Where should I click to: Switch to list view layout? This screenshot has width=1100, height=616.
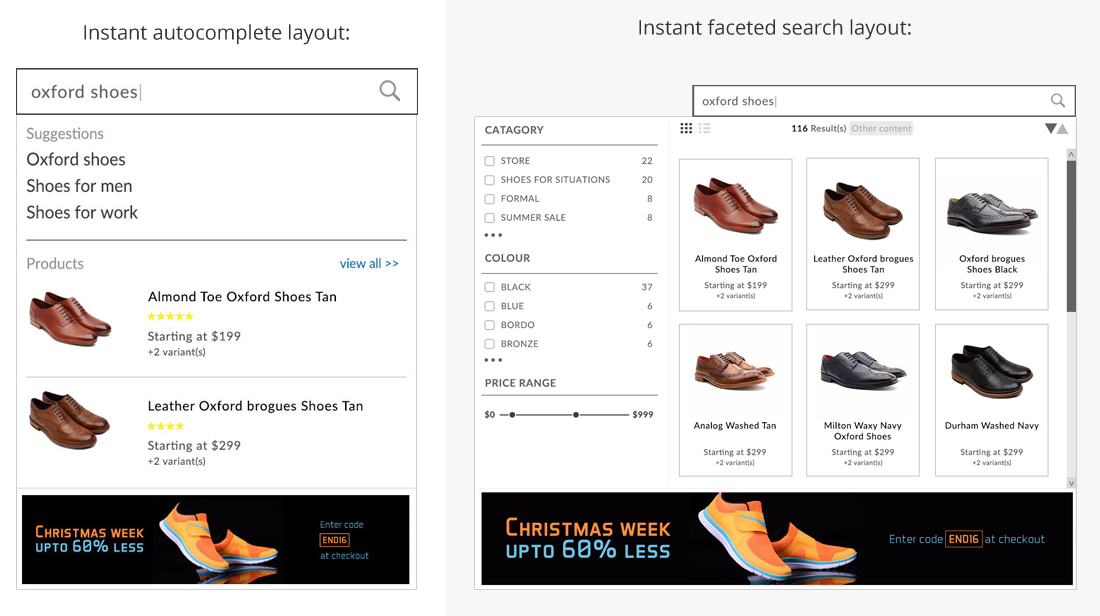click(705, 128)
